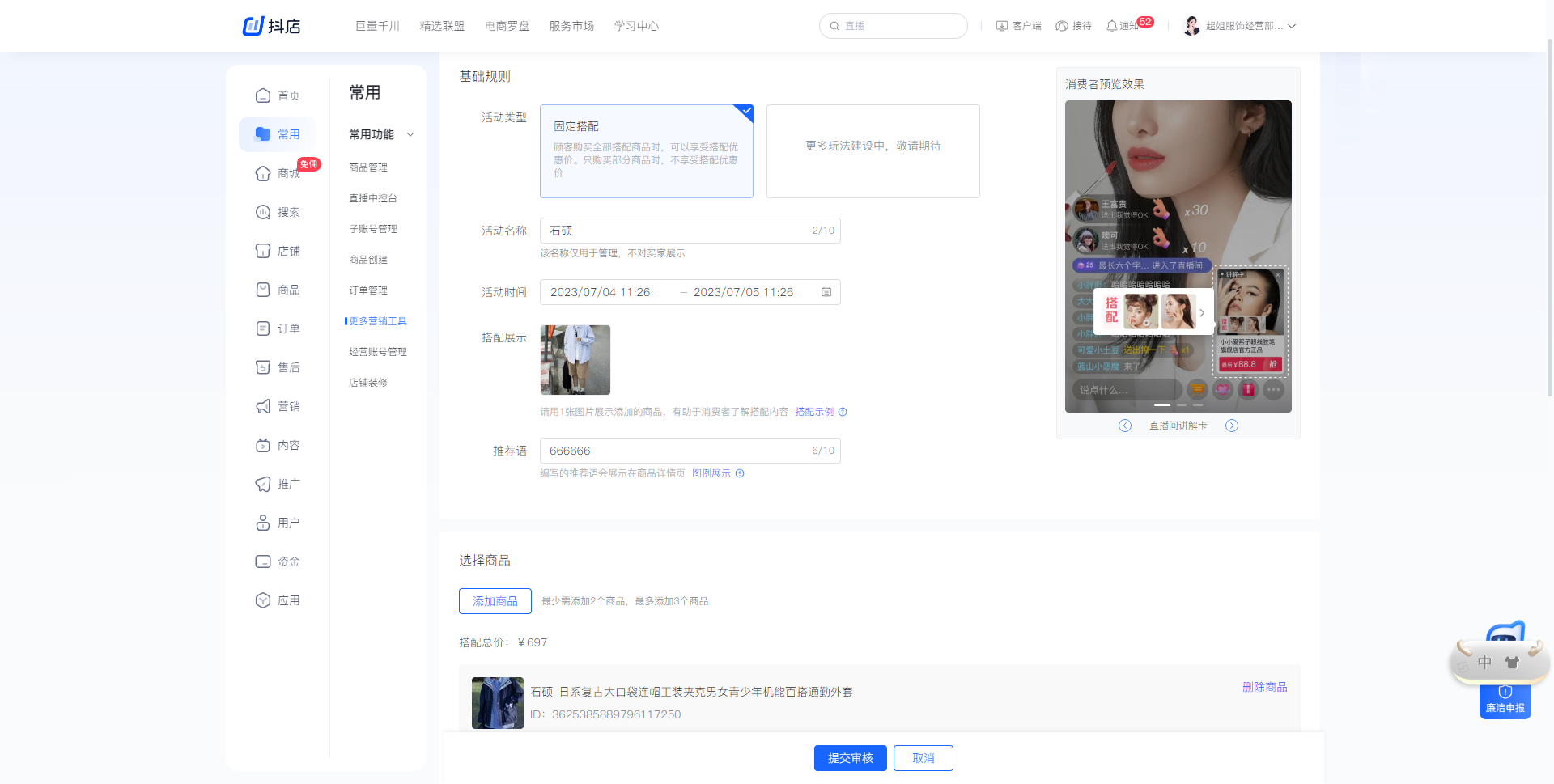This screenshot has width=1554, height=784.
Task: Click the 抖店 logo
Action: pyautogui.click(x=272, y=26)
